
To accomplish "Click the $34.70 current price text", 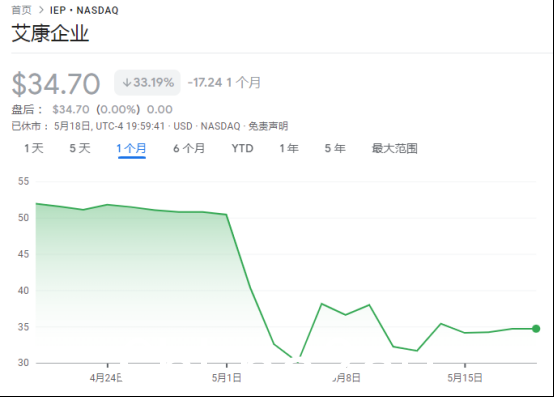I will (x=56, y=84).
